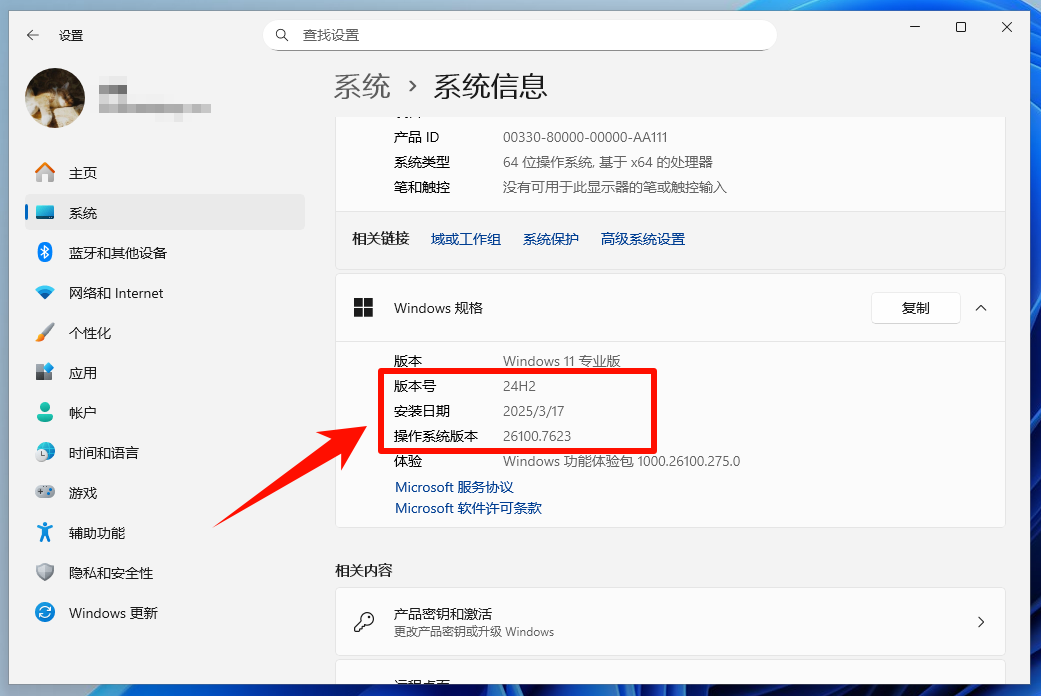Viewport: 1041px width, 696px height.
Task: Open 域或工作组 link
Action: click(x=465, y=239)
